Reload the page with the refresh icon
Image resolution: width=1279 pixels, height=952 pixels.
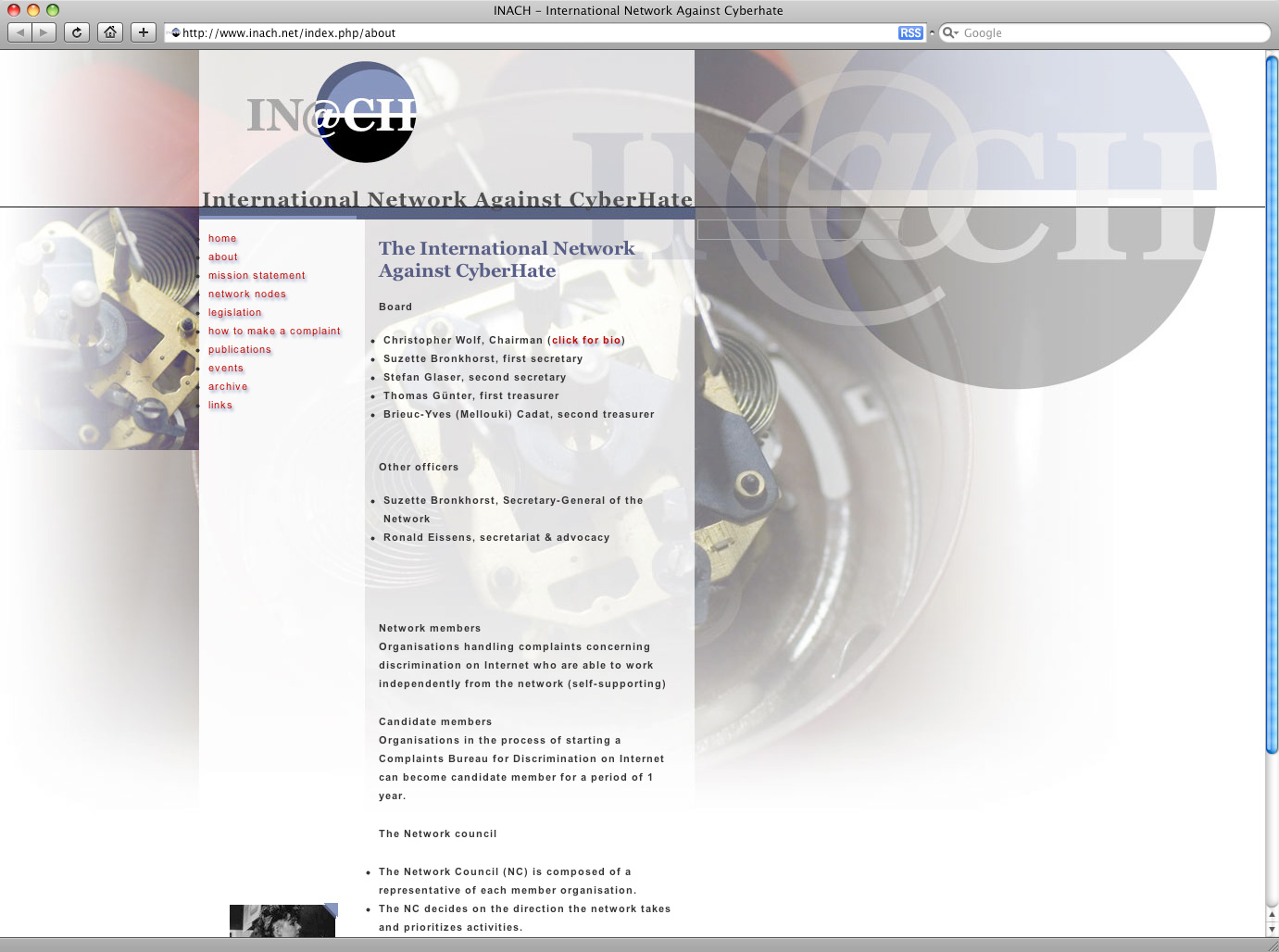(77, 32)
